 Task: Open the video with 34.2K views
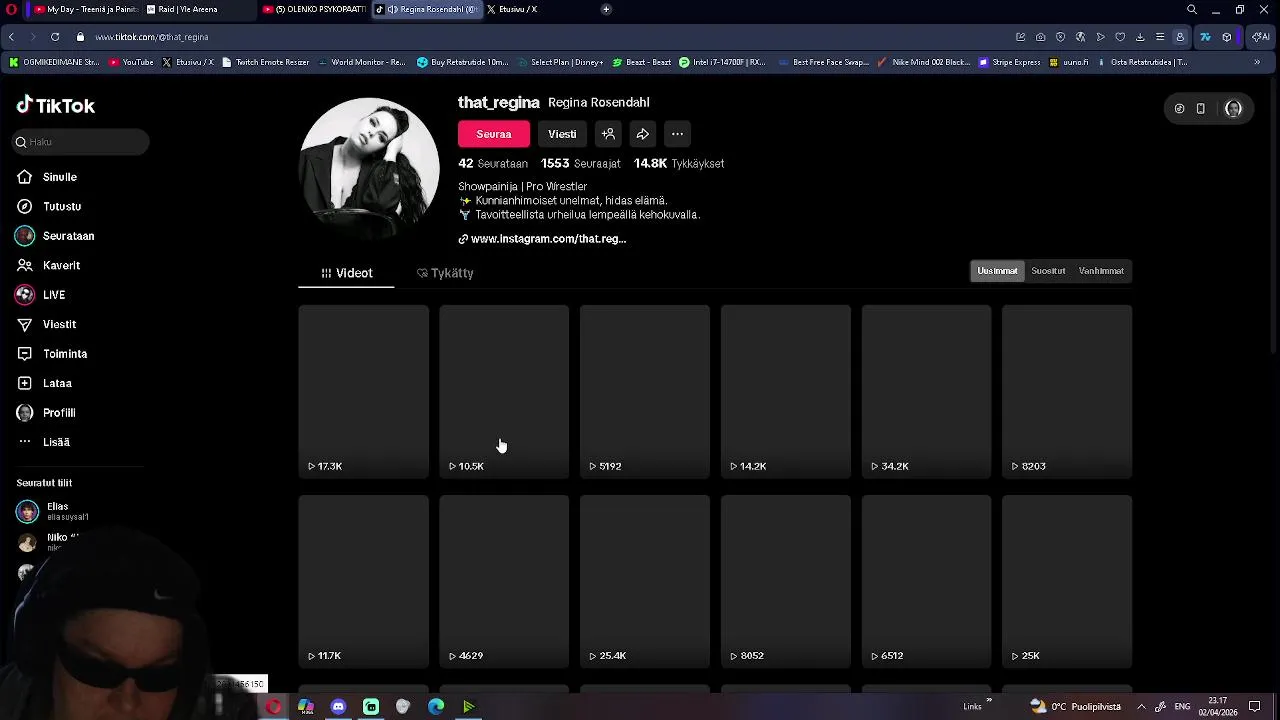pyautogui.click(x=927, y=392)
